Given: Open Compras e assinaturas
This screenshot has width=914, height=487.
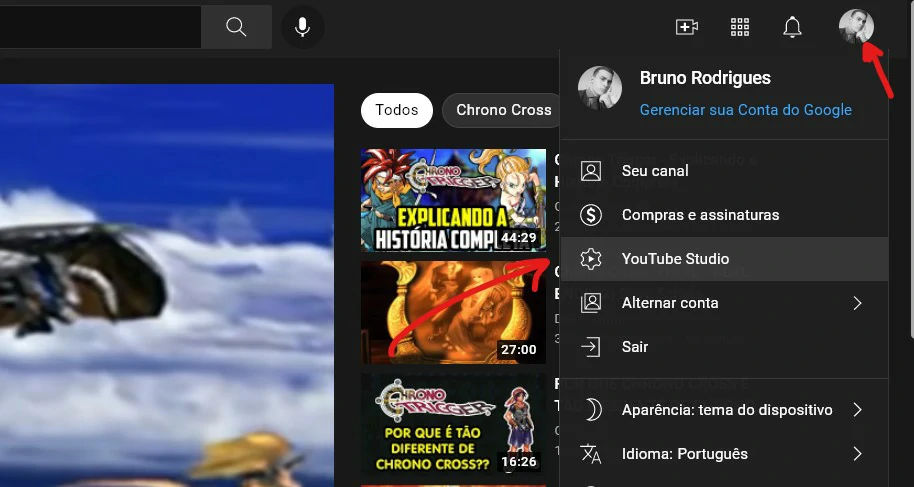Looking at the screenshot, I should [724, 215].
